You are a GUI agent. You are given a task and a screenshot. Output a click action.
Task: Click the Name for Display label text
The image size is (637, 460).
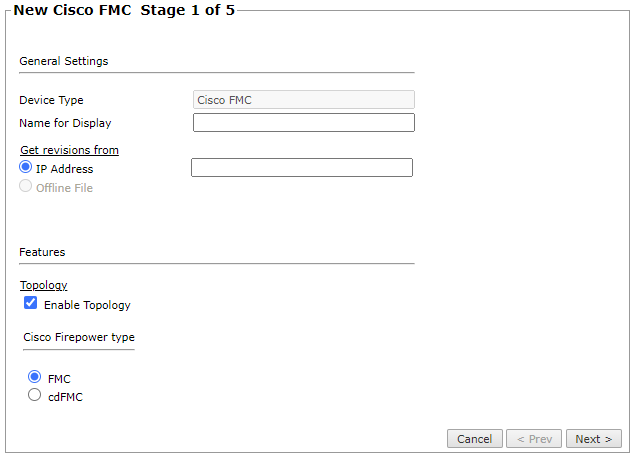click(65, 123)
